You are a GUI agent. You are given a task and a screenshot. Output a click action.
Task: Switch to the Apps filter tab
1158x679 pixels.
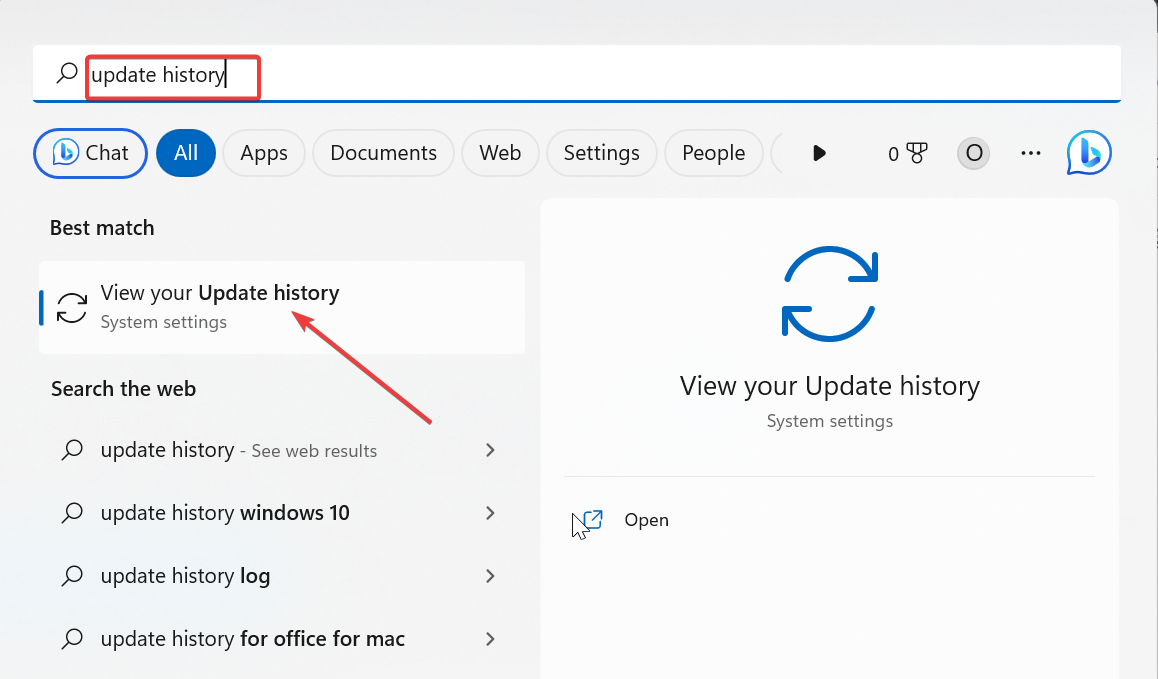point(263,152)
